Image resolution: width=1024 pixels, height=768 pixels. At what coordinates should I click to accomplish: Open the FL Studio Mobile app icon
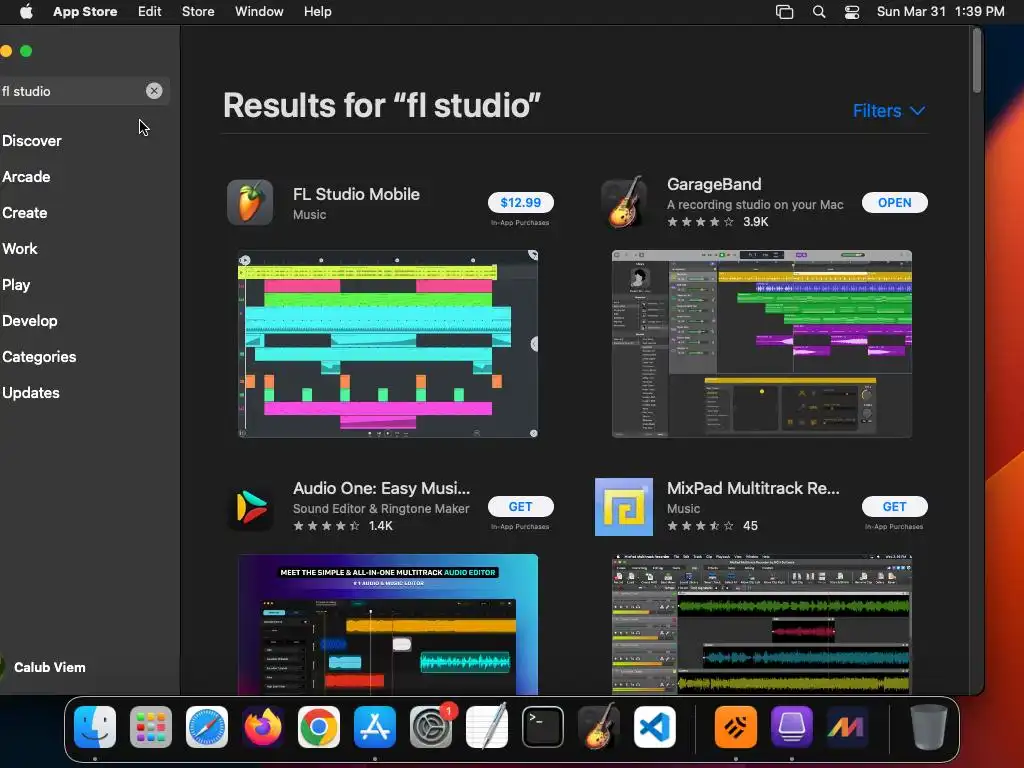point(250,202)
